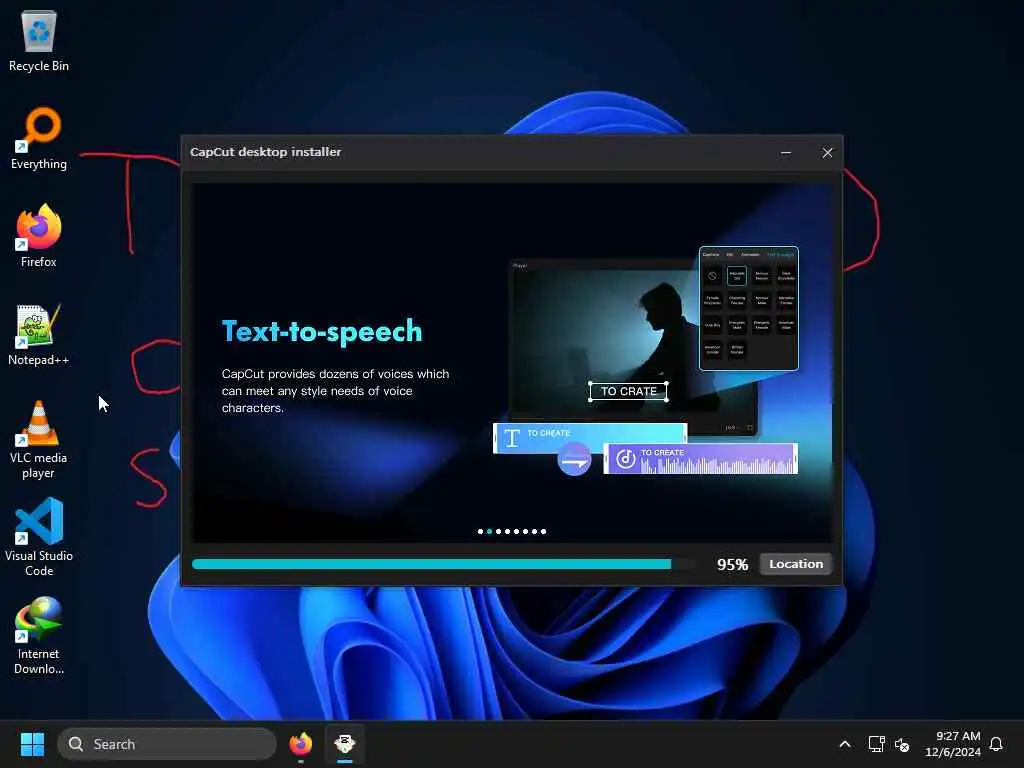Select the Everything search desktop shortcut
1024x768 pixels.
[x=39, y=138]
